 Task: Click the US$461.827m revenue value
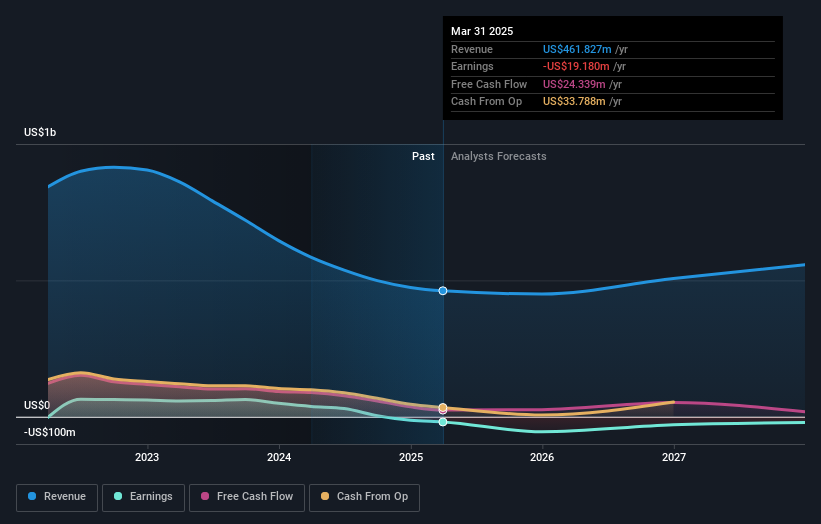(577, 49)
